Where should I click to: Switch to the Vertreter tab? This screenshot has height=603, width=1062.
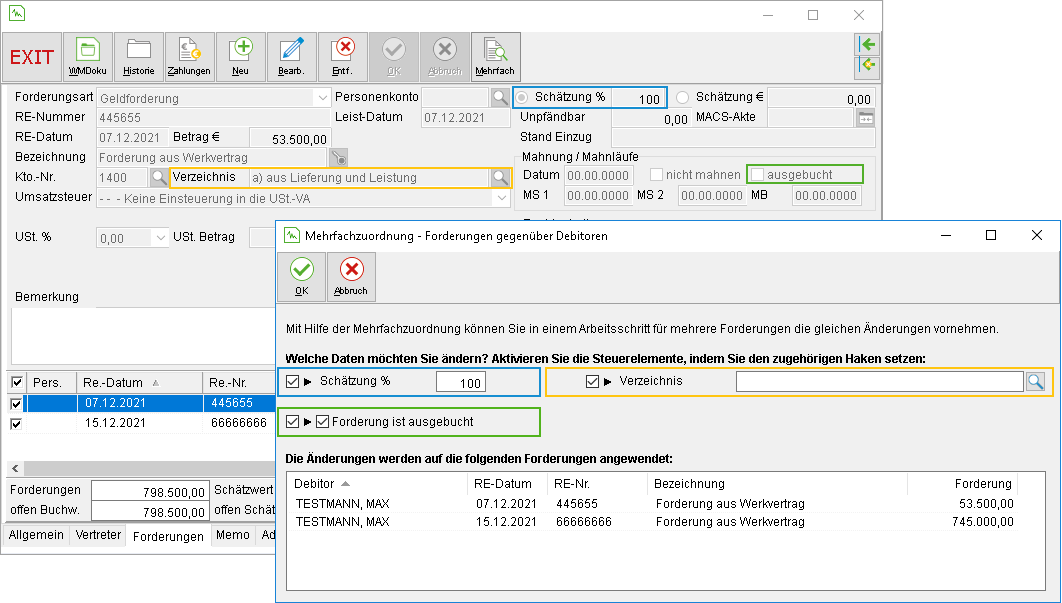98,535
